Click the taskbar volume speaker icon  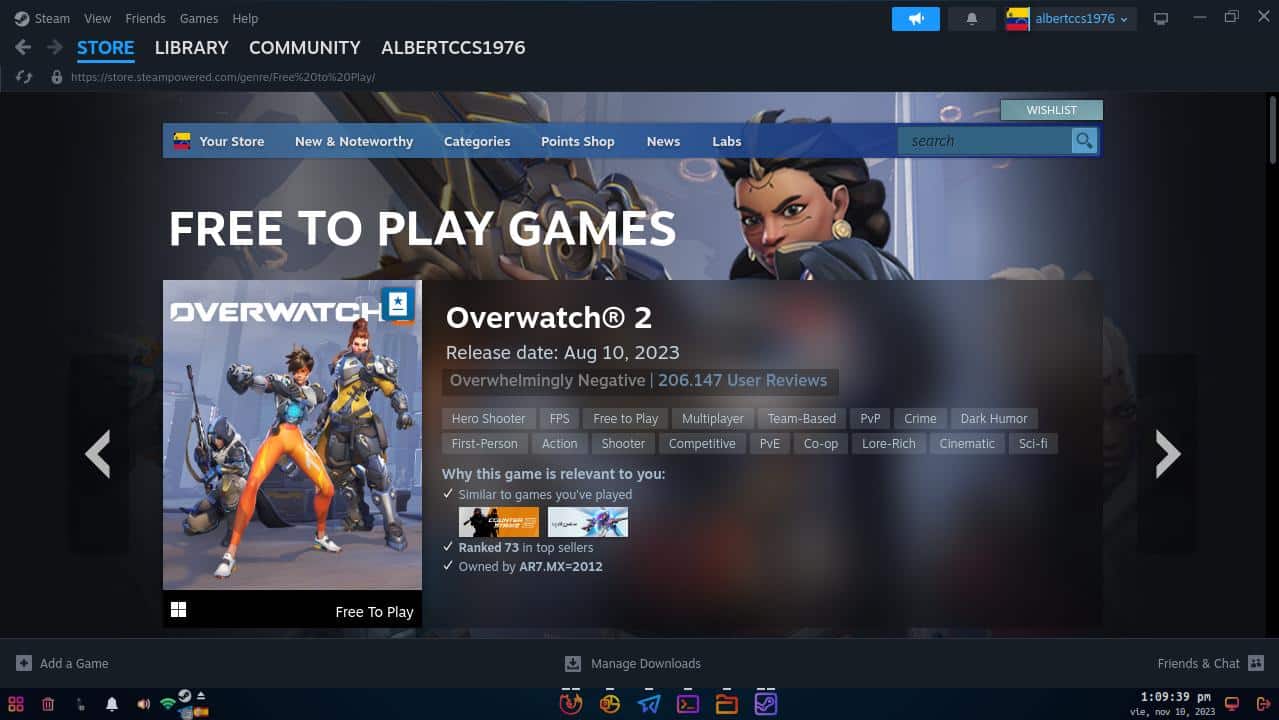tap(143, 704)
